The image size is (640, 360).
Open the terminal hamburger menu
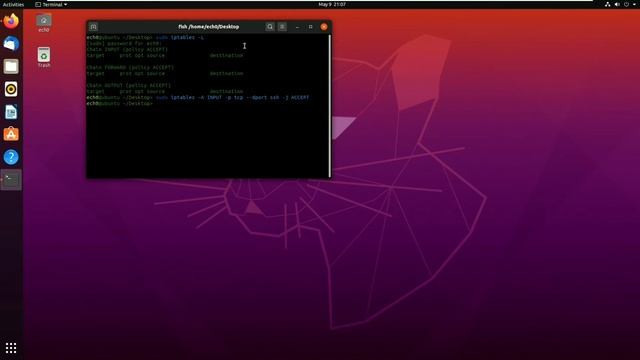point(282,27)
